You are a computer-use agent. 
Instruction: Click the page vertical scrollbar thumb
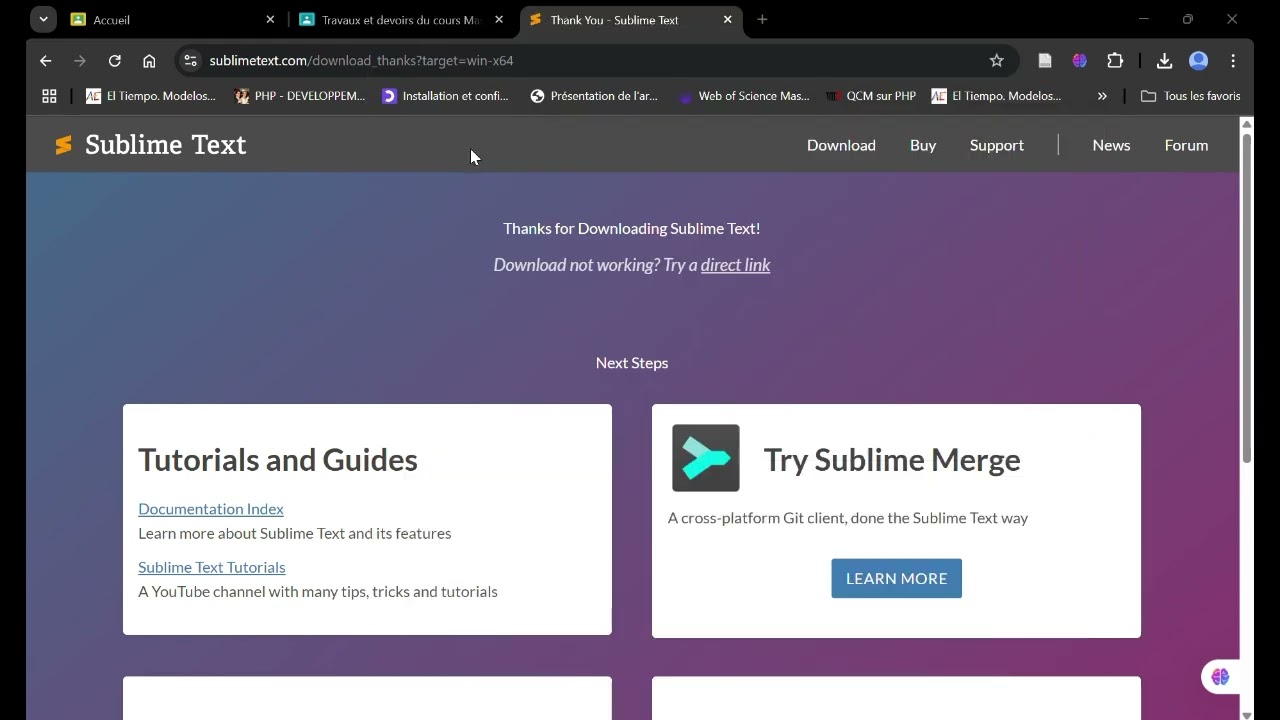click(x=1247, y=297)
